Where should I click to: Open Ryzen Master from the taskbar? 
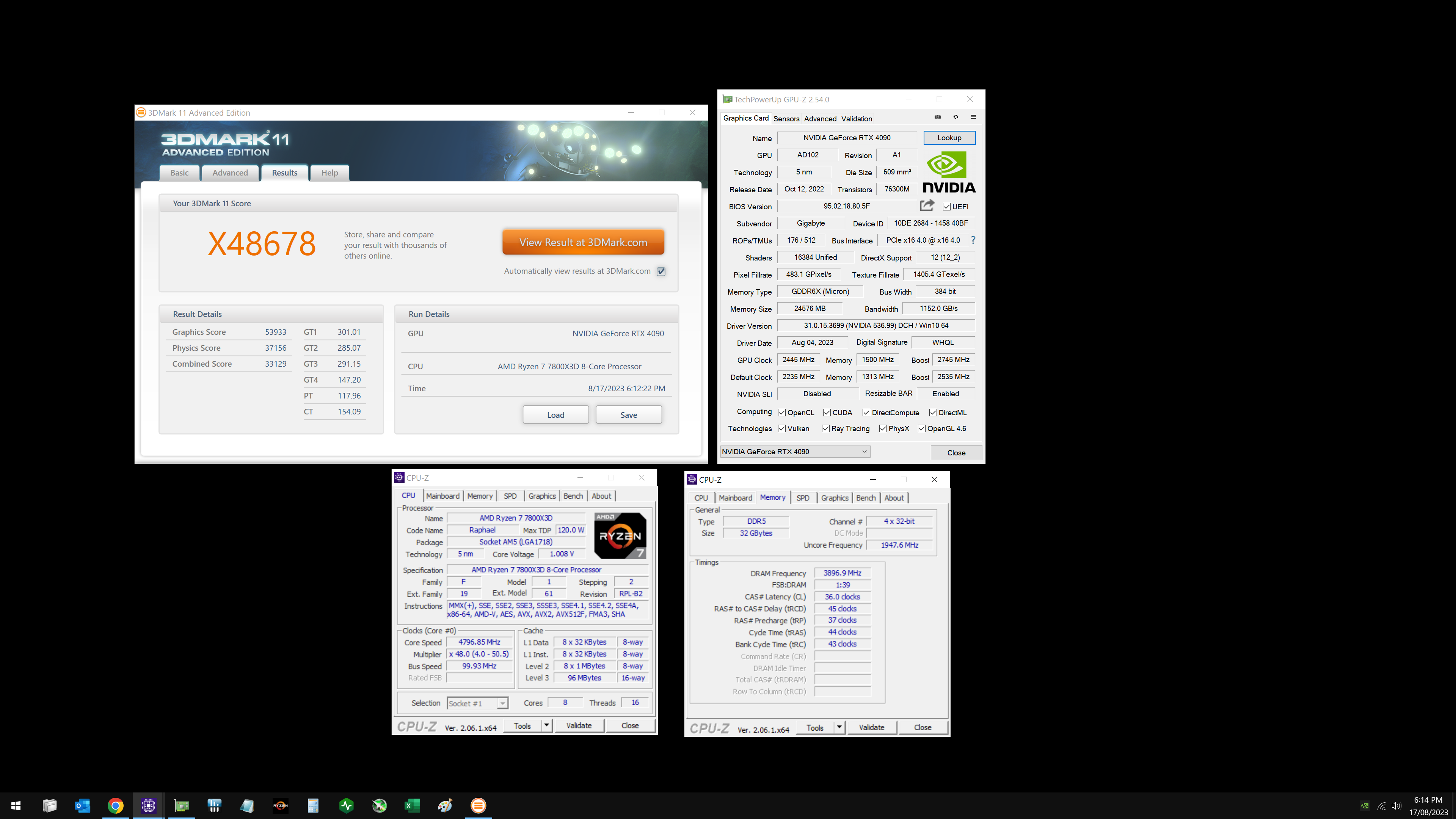[280, 805]
